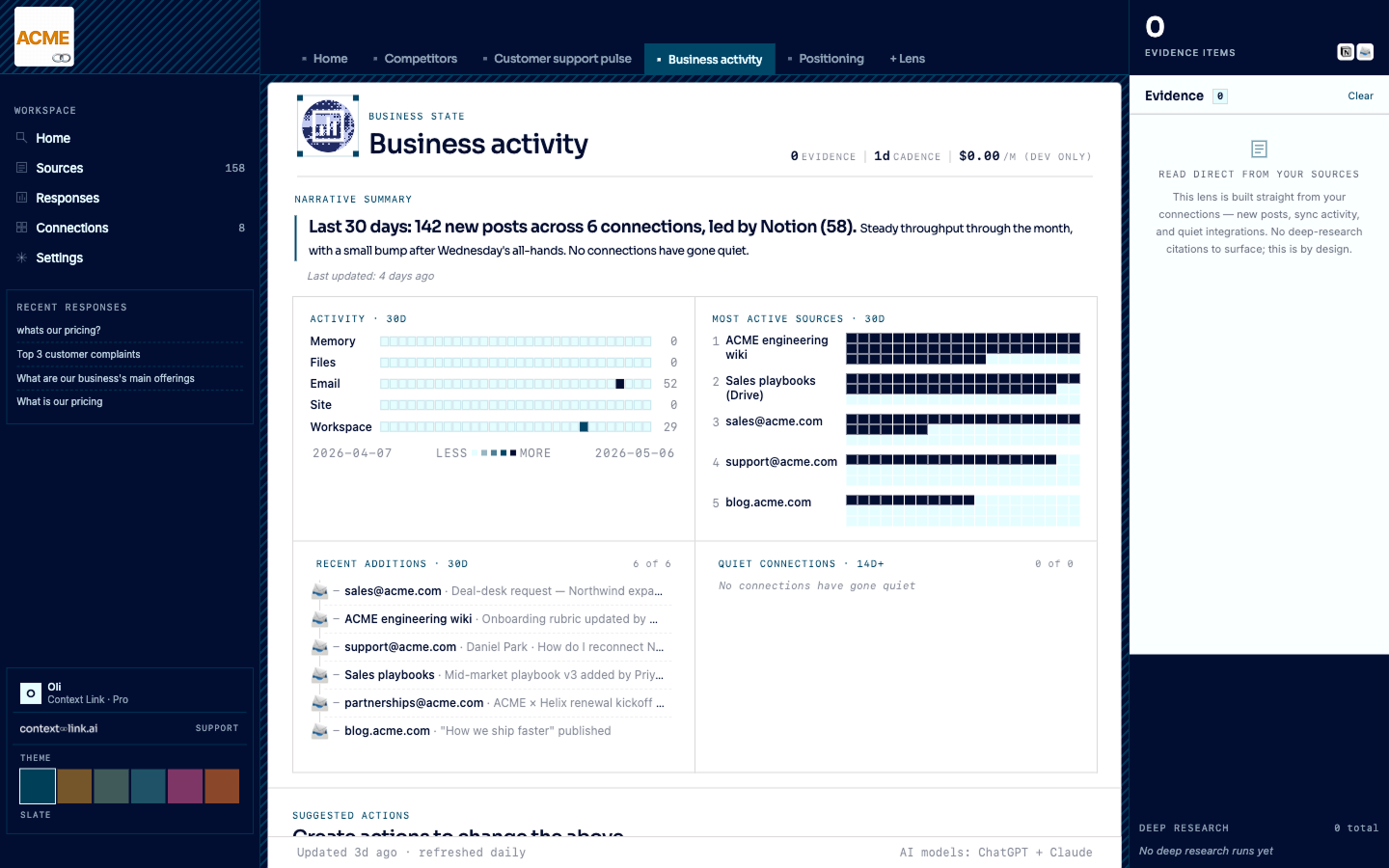
Task: Select the teal-blue theme swatch
Action: (148, 786)
